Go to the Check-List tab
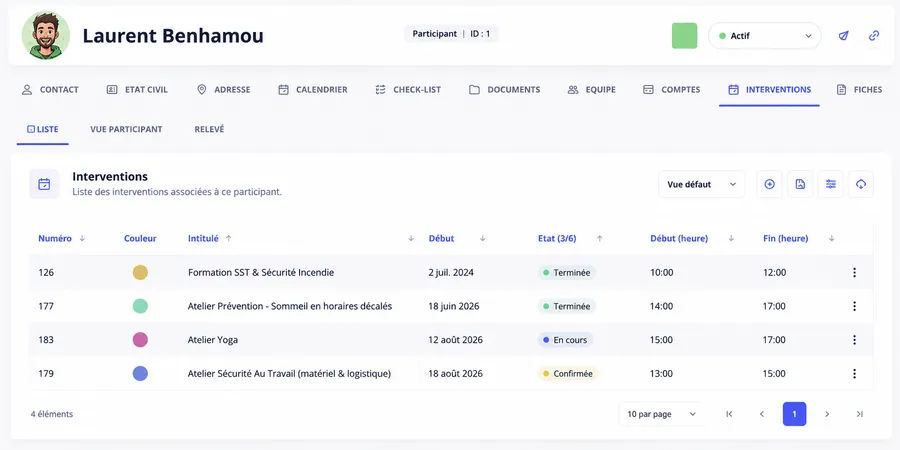This screenshot has height=450, width=900. (408, 90)
